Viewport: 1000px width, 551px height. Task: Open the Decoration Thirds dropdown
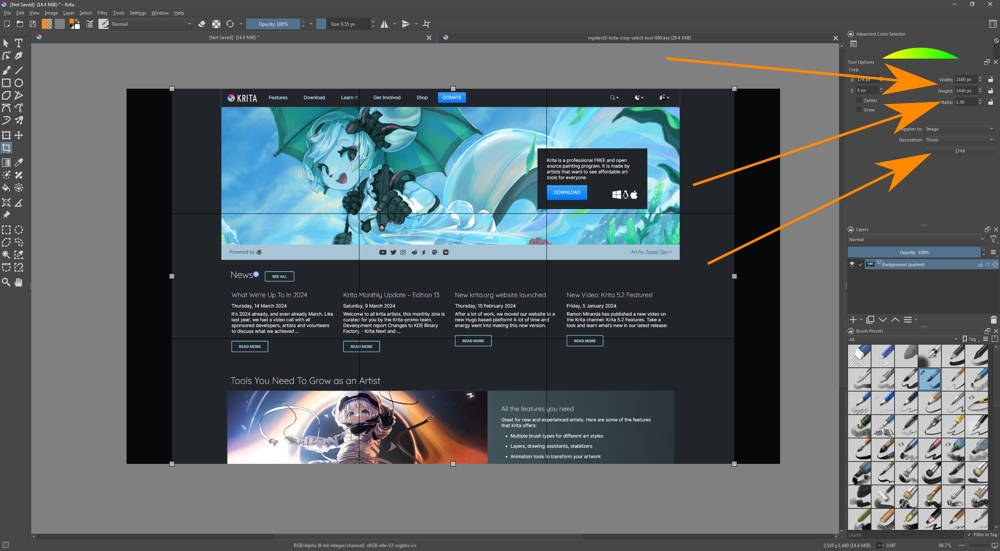[x=959, y=140]
